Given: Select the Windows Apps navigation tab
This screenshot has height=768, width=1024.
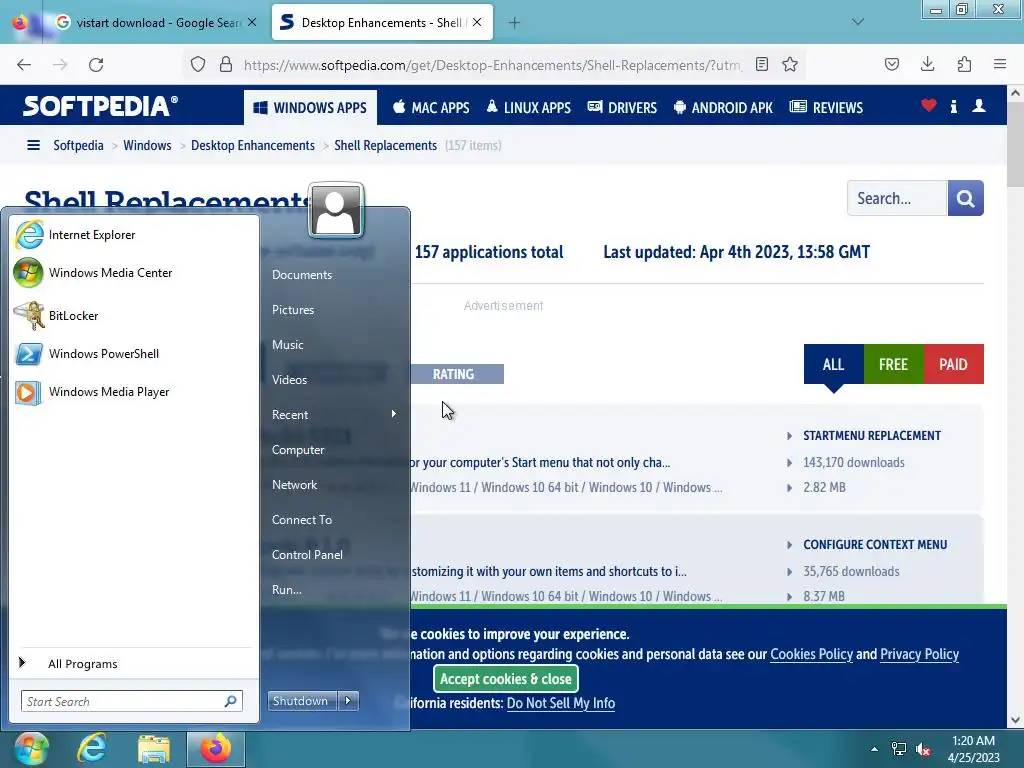Looking at the screenshot, I should click(310, 108).
